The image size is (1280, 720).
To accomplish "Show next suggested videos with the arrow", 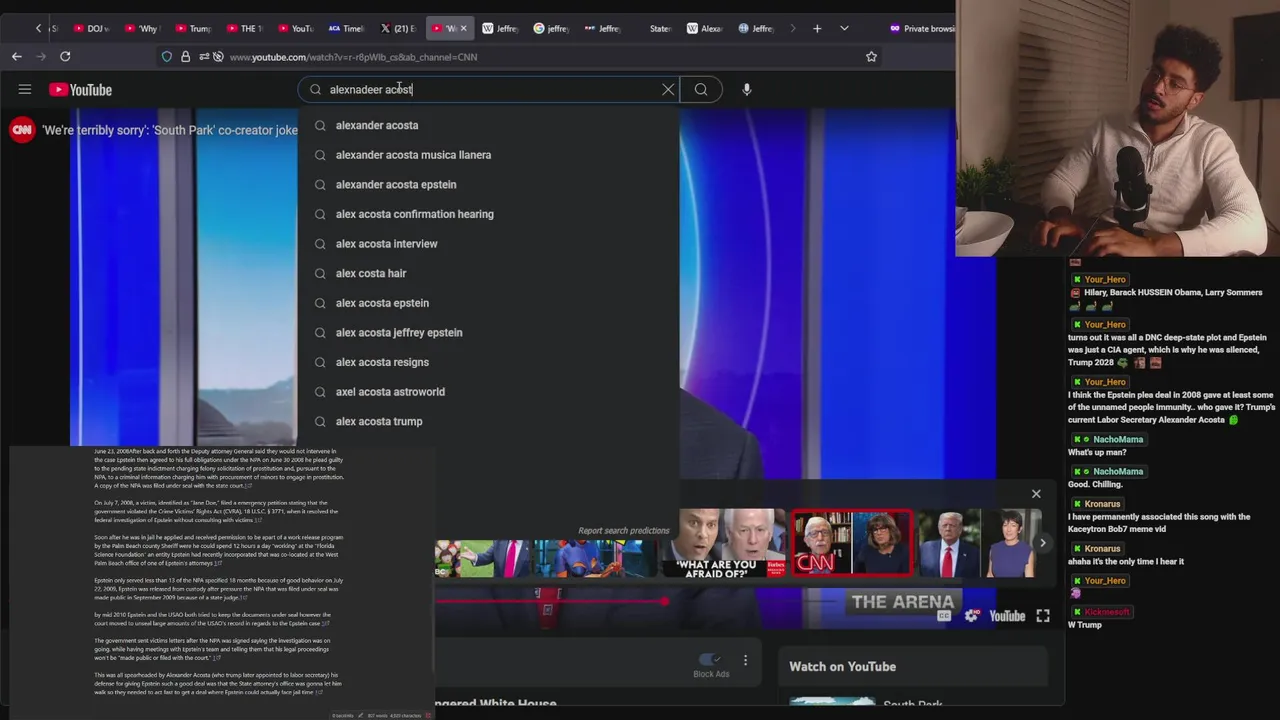I will click(1042, 543).
